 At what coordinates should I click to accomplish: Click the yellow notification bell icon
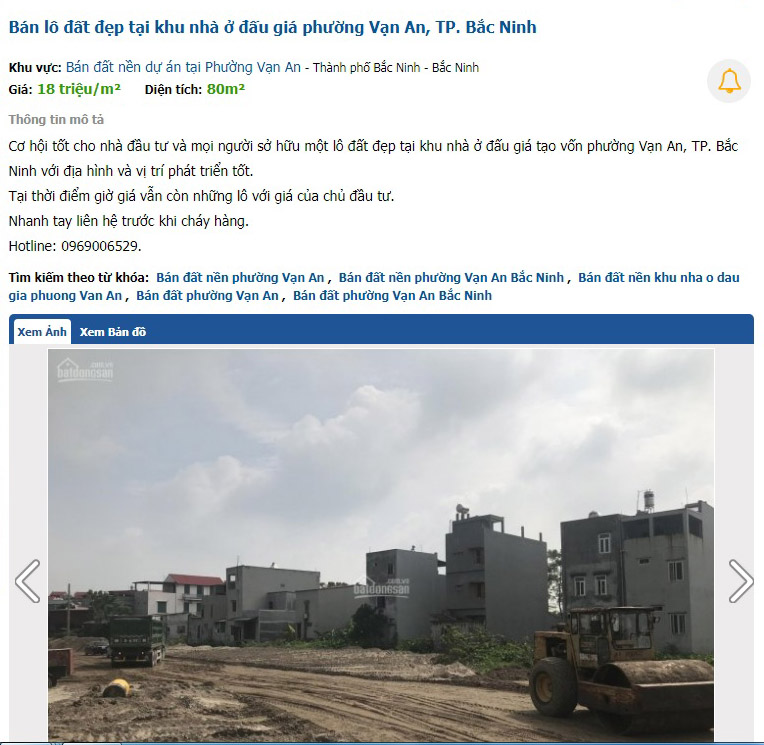[729, 81]
